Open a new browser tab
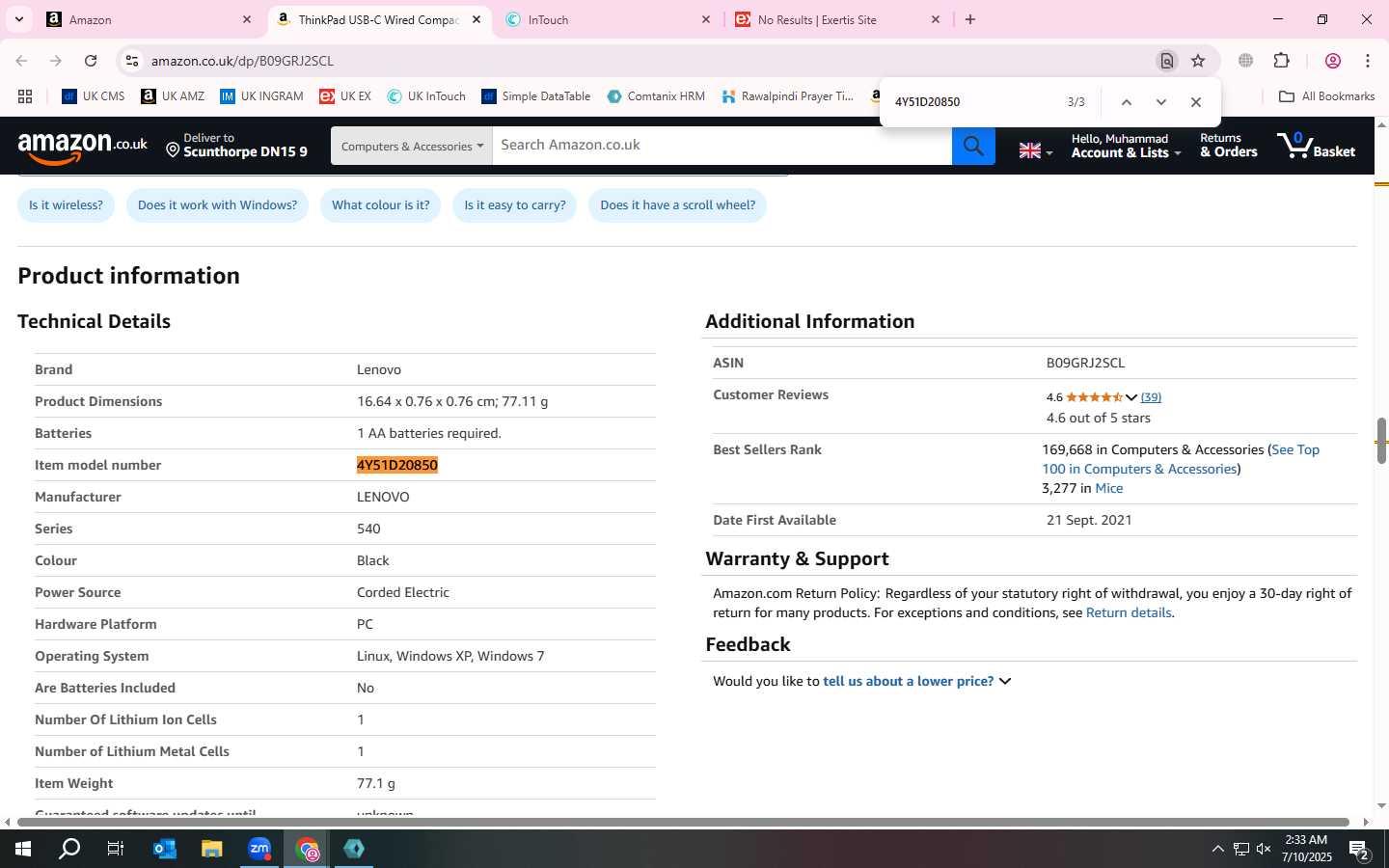The height and width of the screenshot is (868, 1389). tap(970, 19)
